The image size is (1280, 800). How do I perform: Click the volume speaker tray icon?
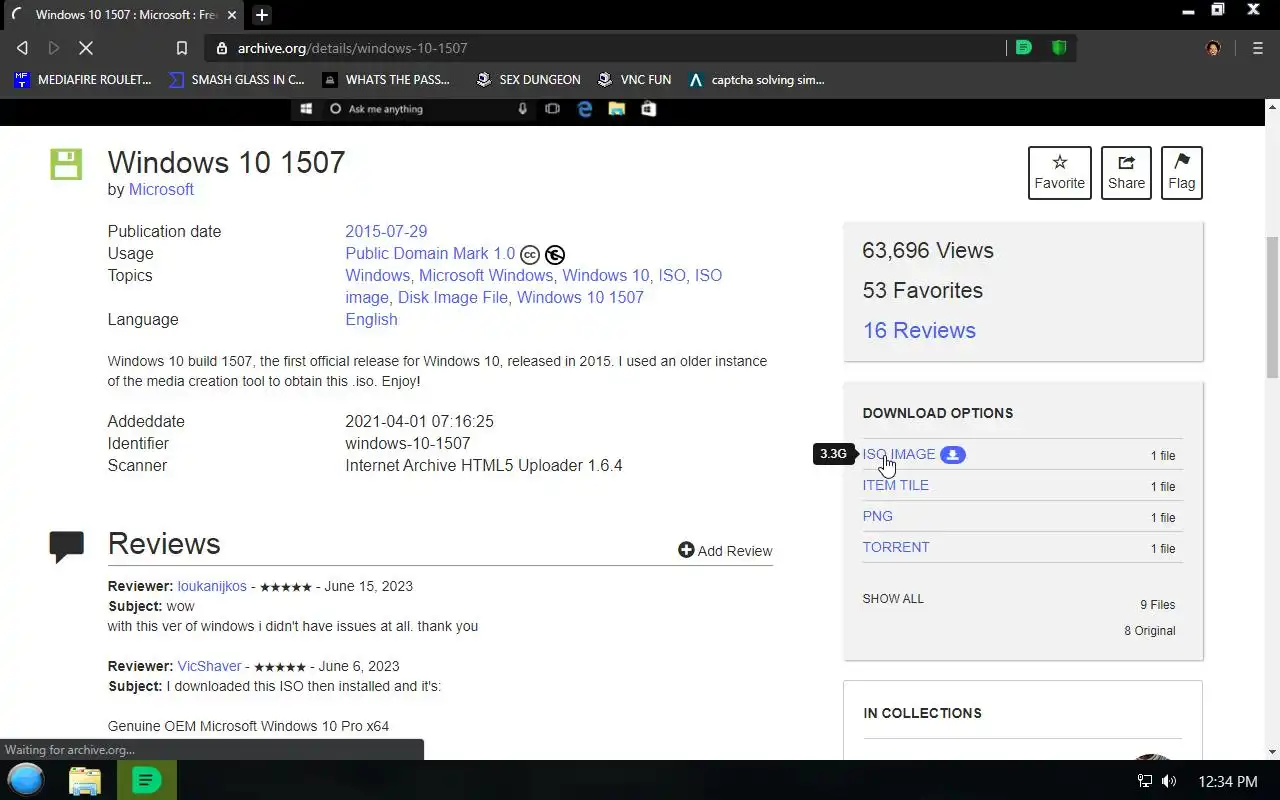(x=1169, y=781)
